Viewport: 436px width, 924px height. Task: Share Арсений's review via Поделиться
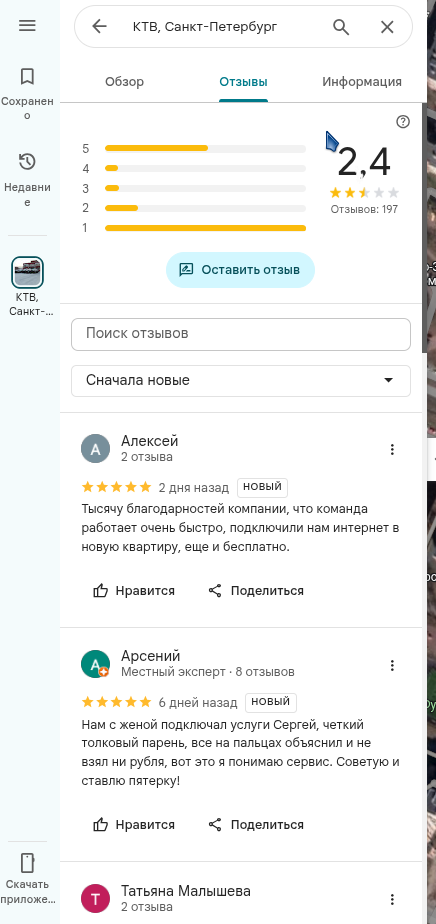point(256,824)
